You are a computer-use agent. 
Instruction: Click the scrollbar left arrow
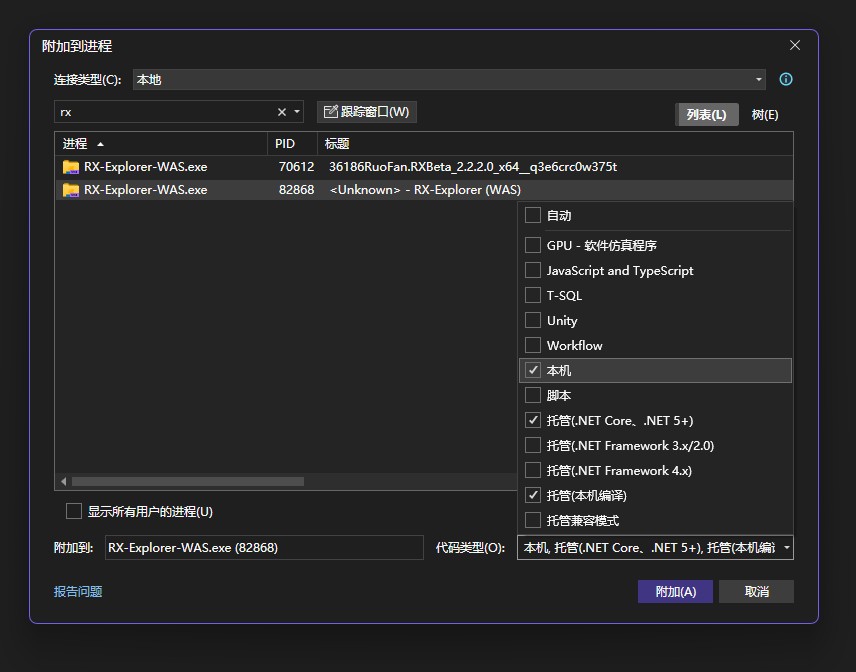63,481
